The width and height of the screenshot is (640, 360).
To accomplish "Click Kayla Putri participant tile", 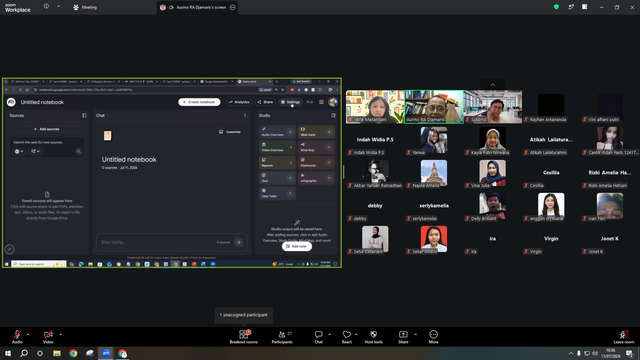I will (493, 140).
